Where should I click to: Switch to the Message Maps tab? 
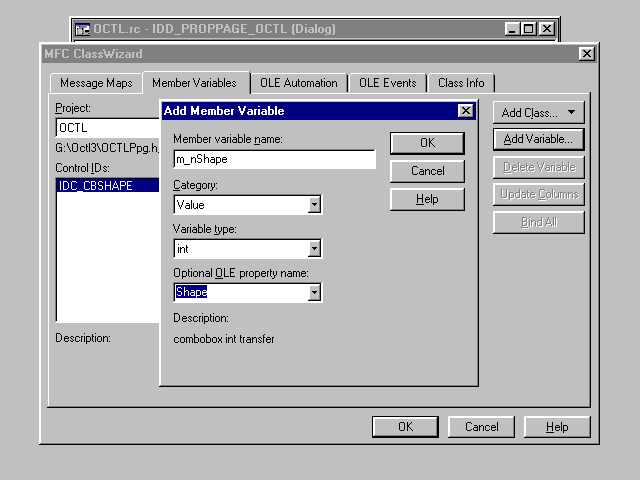click(95, 83)
